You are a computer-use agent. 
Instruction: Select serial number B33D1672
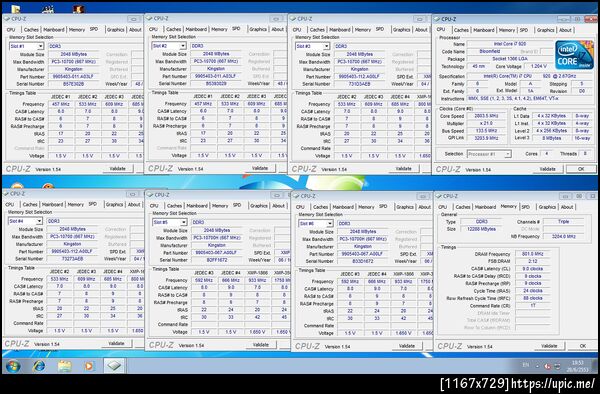coord(363,261)
